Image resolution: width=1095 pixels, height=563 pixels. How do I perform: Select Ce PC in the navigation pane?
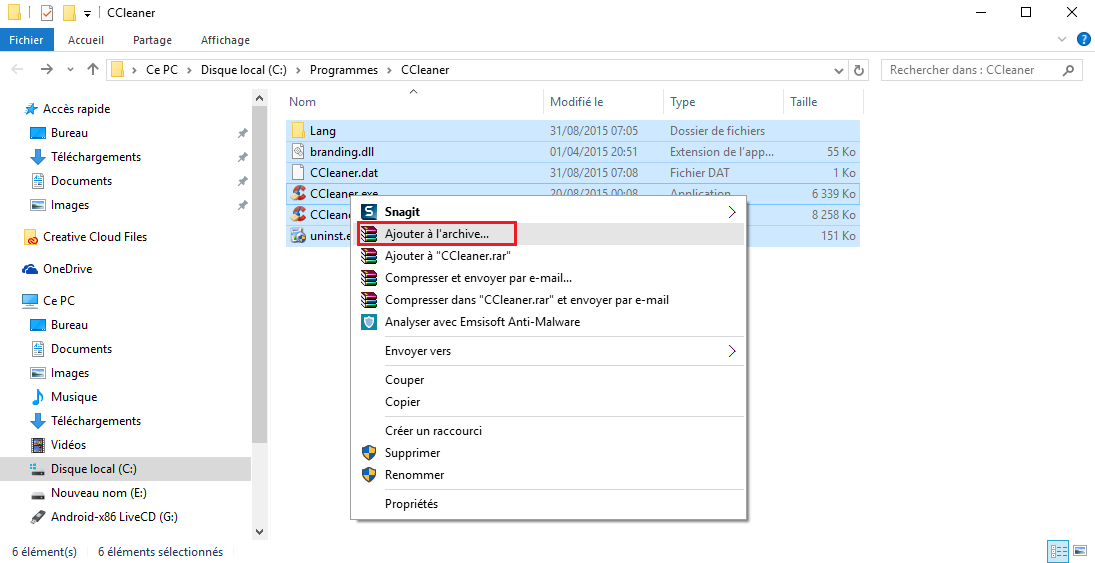tap(59, 300)
